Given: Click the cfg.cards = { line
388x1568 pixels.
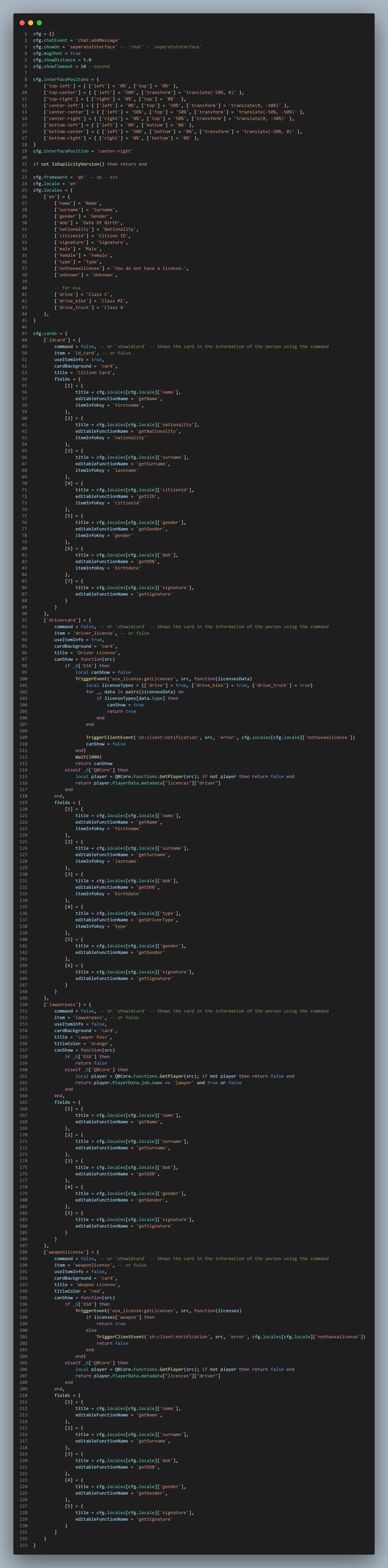Looking at the screenshot, I should tap(51, 334).
